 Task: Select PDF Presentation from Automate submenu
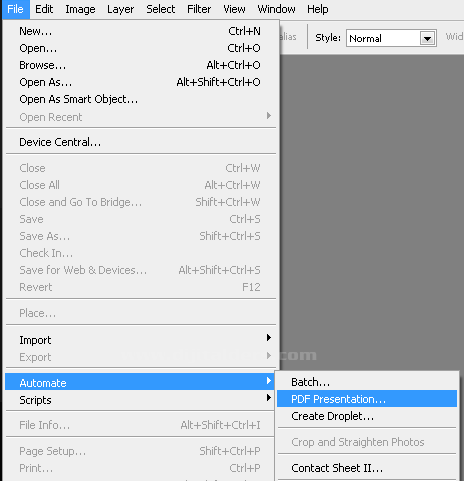point(367,399)
